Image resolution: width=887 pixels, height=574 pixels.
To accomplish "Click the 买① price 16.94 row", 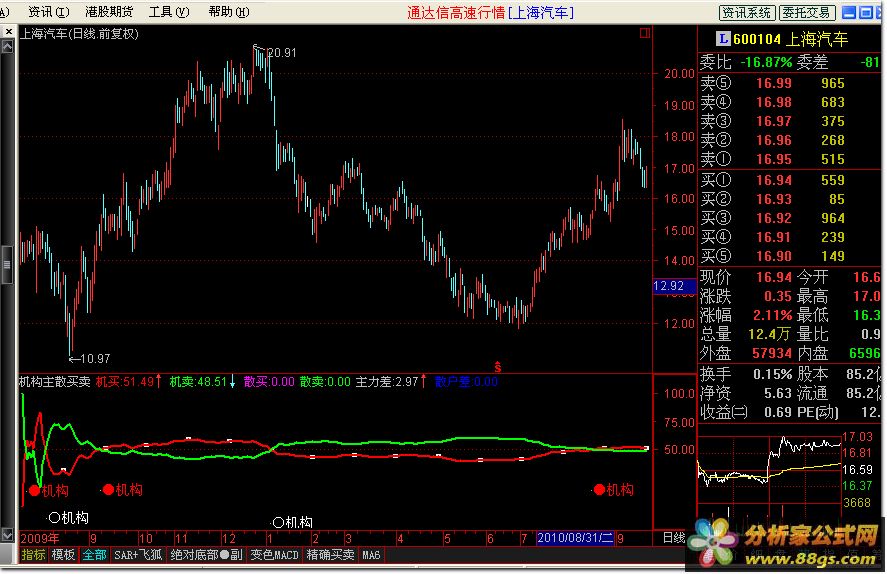I will 790,180.
